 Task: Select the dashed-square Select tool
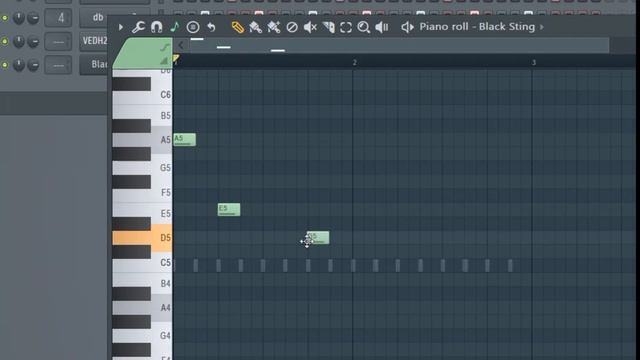[x=346, y=27]
